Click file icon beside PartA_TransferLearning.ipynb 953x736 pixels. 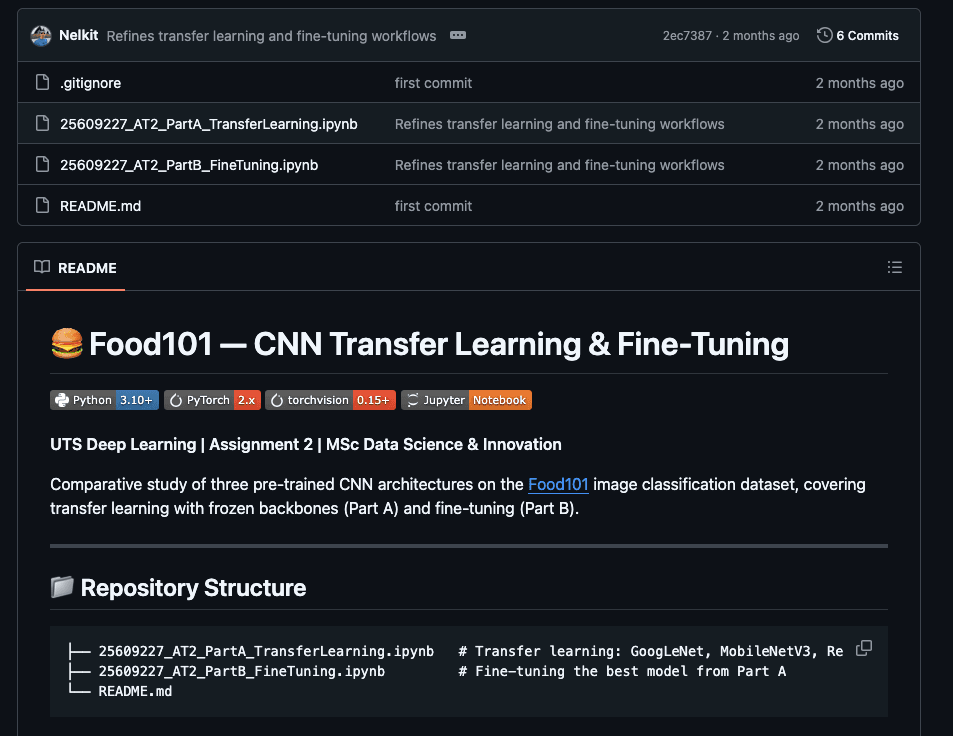point(42,123)
